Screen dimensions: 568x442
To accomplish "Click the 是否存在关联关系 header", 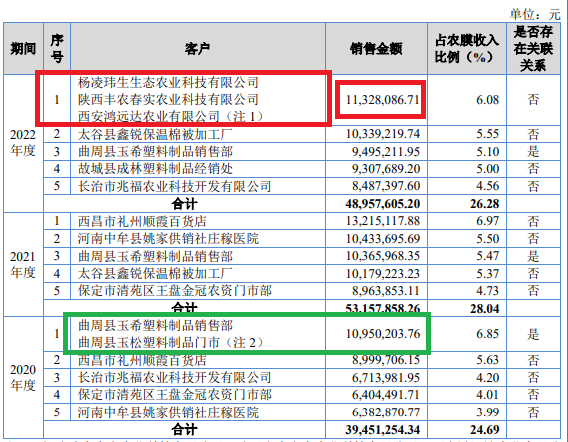I will (533, 48).
